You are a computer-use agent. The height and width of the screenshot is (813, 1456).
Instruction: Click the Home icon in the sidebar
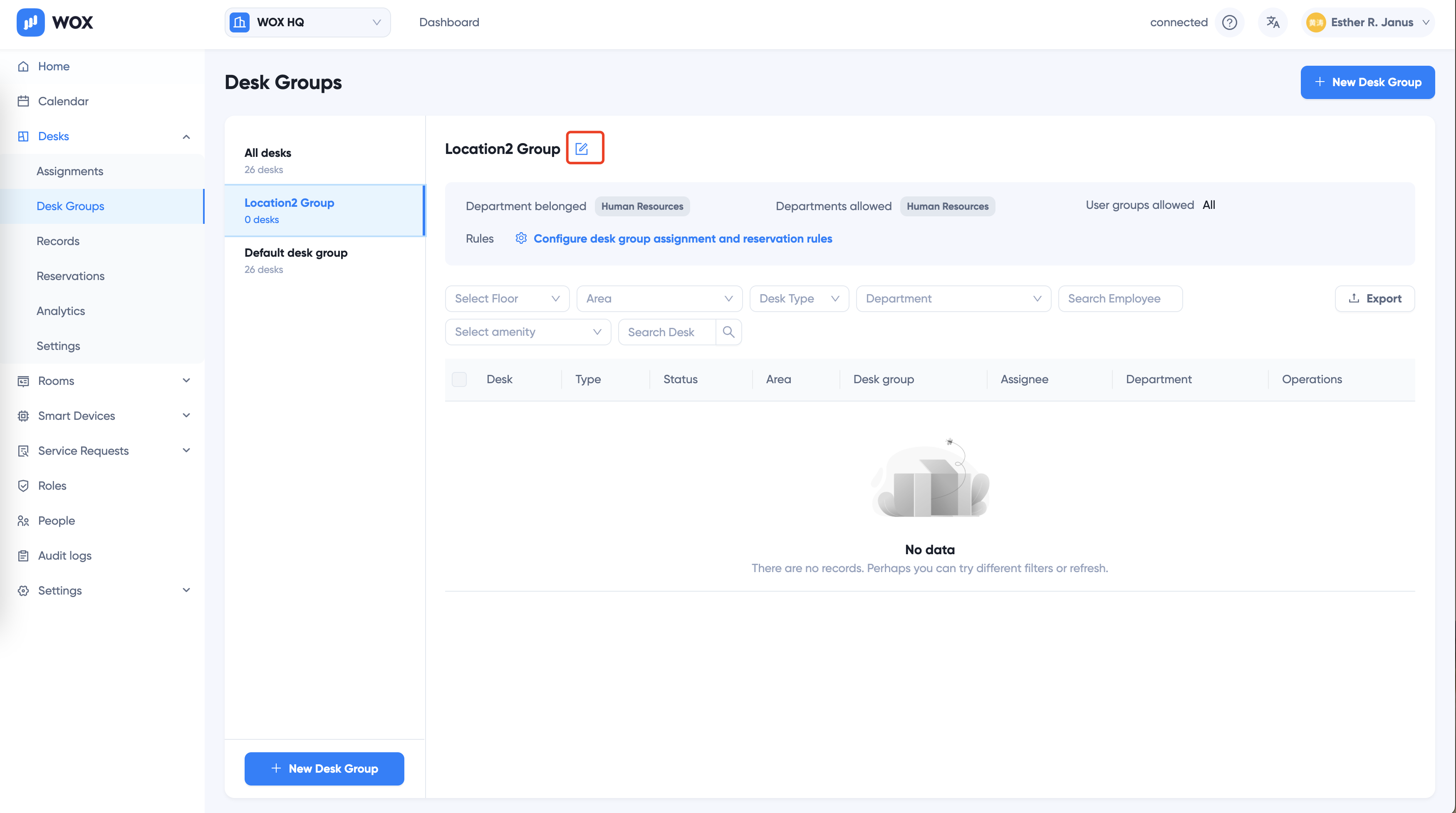point(23,66)
